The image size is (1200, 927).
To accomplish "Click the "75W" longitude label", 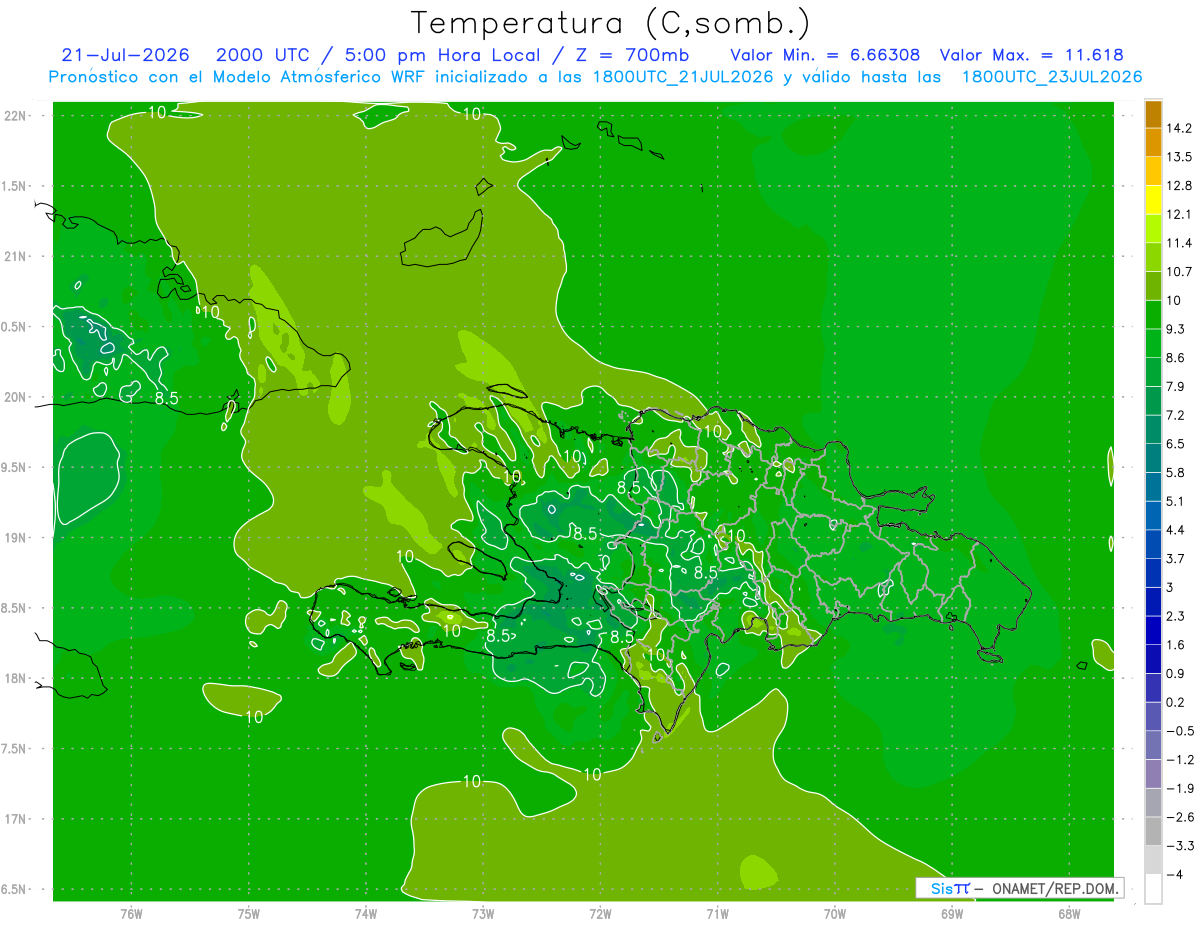I will [249, 913].
